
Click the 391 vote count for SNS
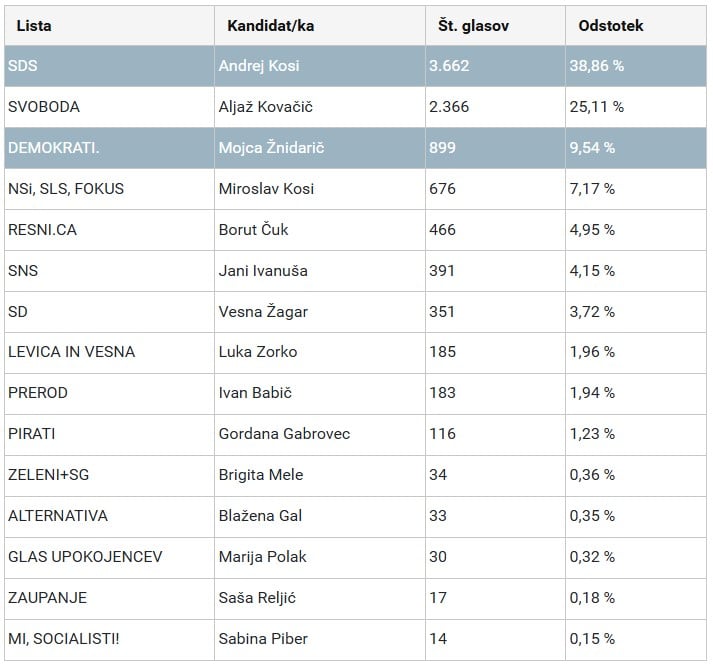coord(441,271)
